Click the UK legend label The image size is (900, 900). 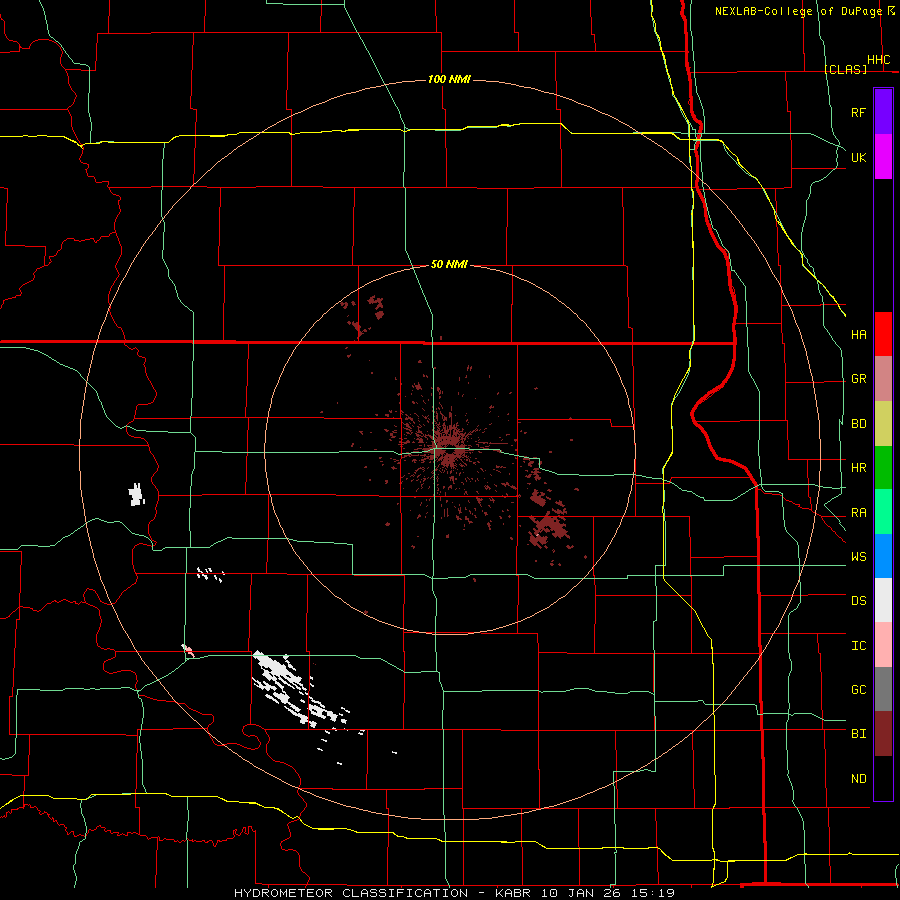(x=858, y=157)
